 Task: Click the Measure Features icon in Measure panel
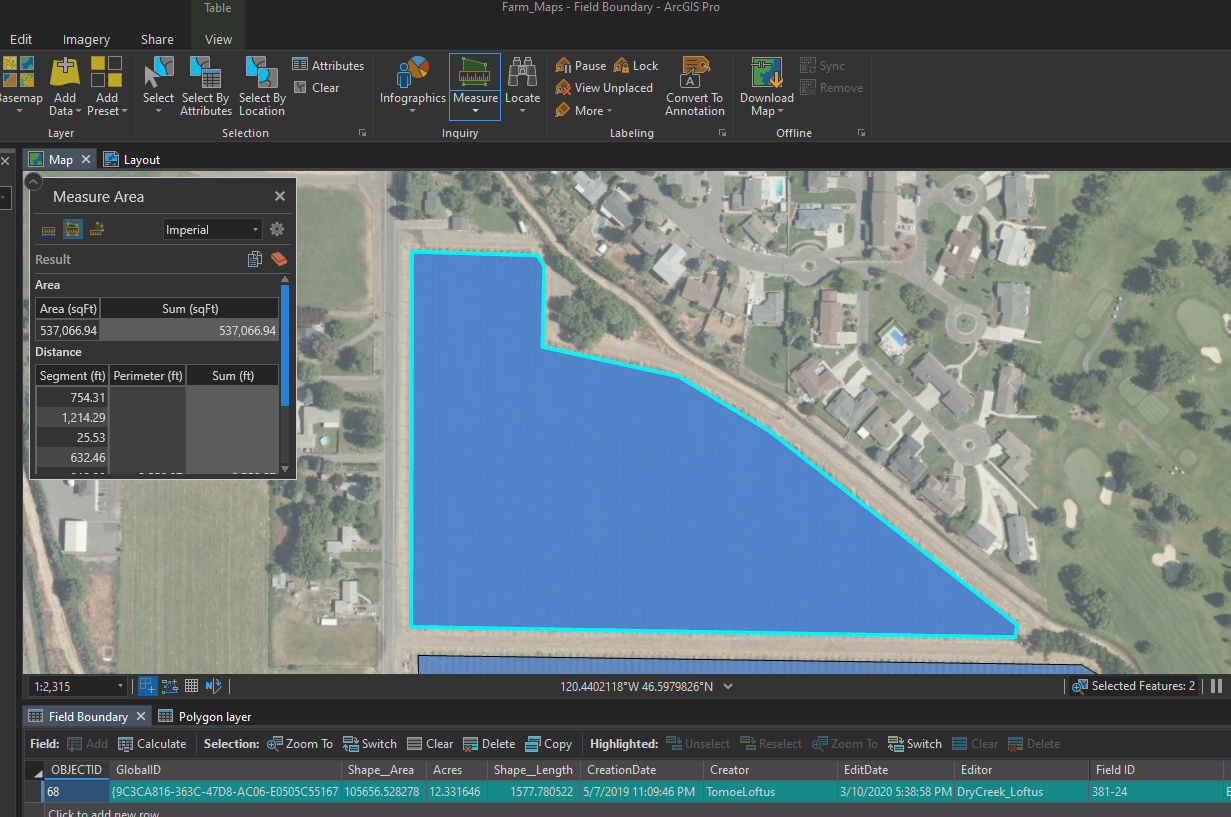(x=97, y=230)
